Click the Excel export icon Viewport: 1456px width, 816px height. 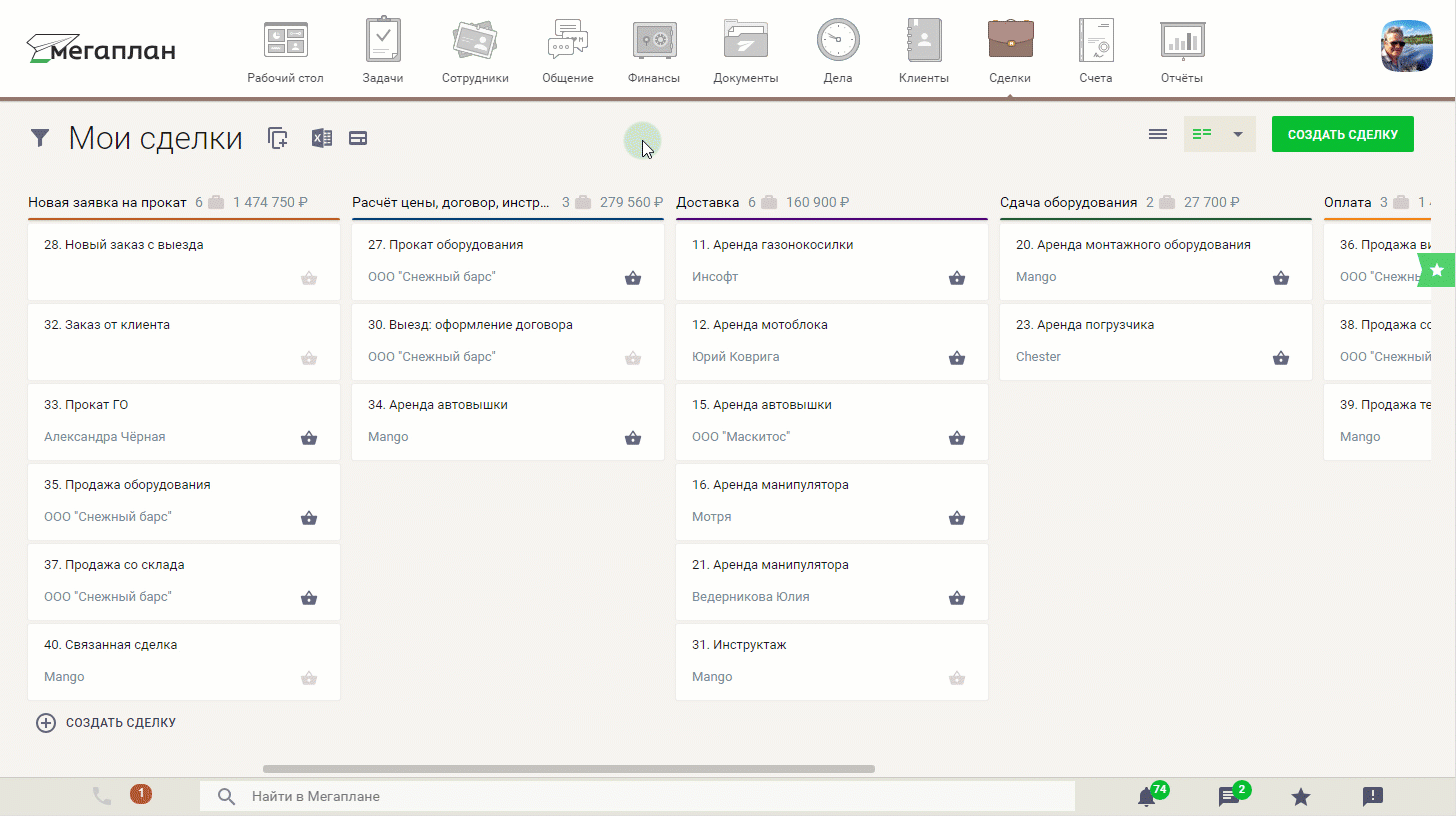[x=321, y=138]
